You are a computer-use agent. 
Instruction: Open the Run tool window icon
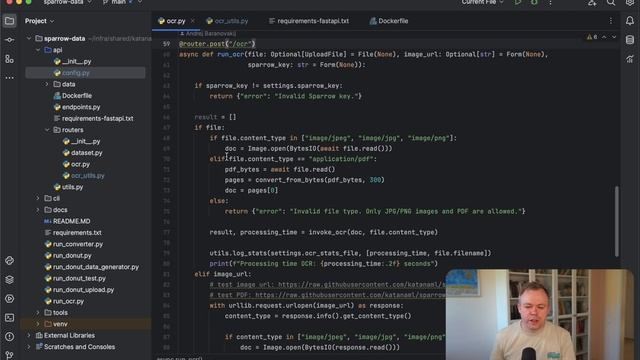(9, 299)
